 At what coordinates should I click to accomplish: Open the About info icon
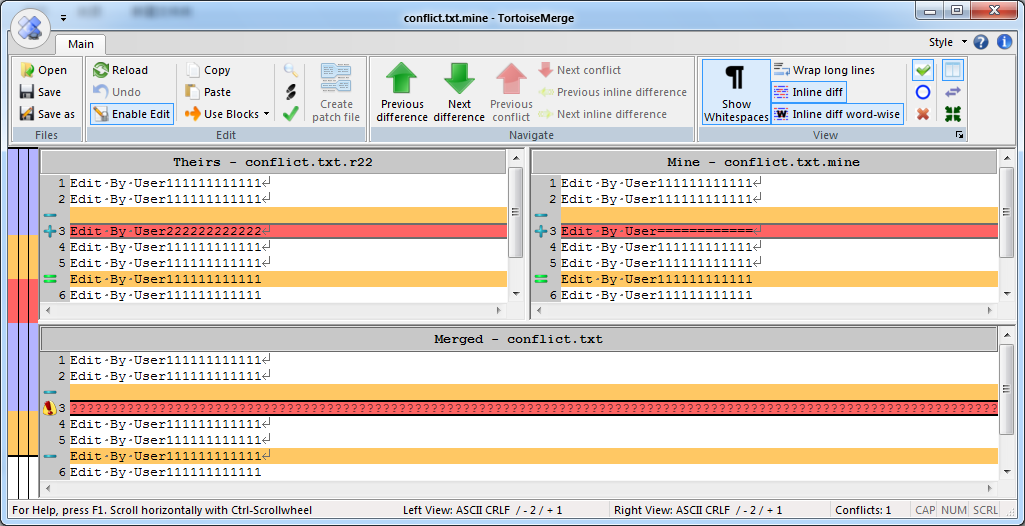1004,42
